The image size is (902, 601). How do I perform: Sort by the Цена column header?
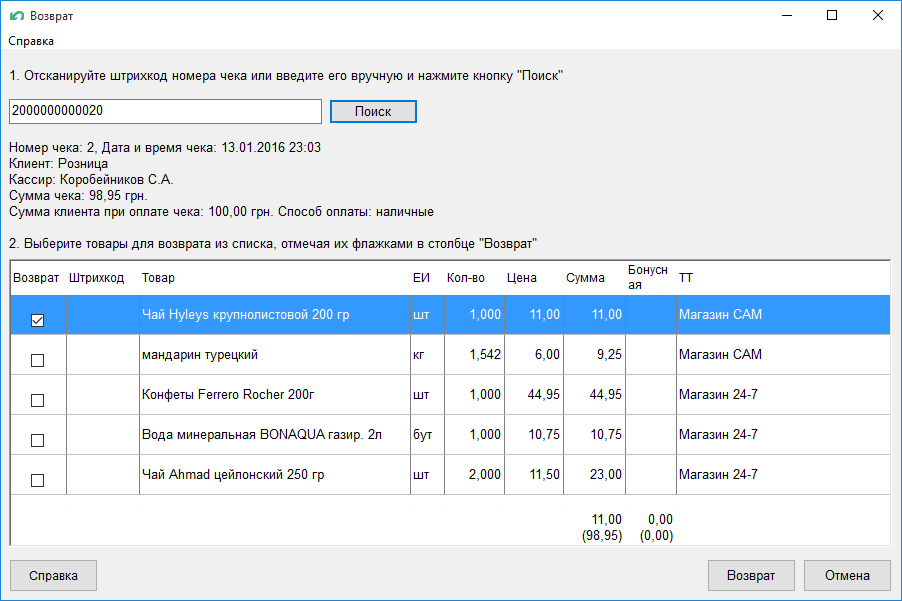(521, 278)
